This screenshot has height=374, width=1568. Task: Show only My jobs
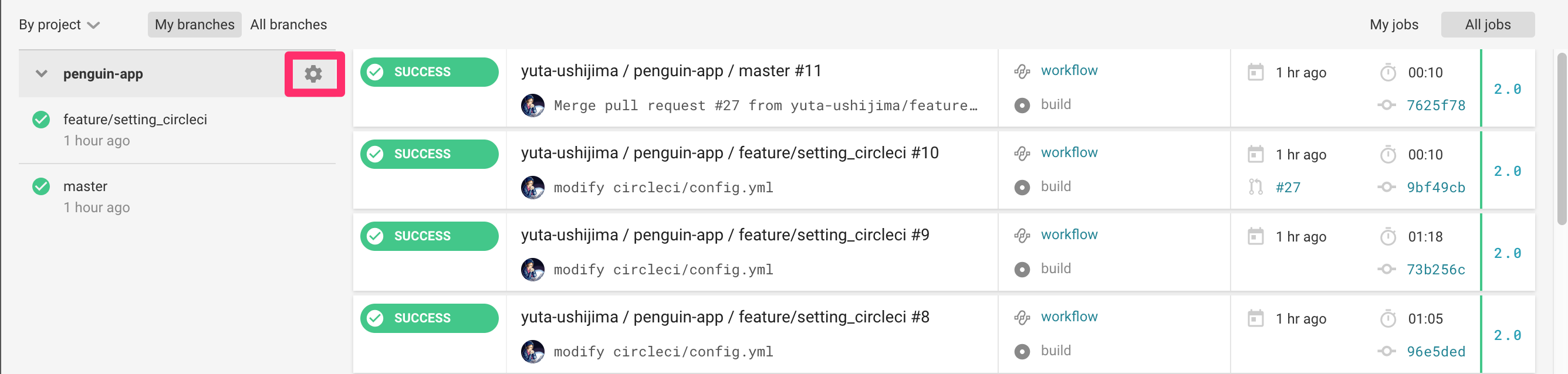[1393, 24]
